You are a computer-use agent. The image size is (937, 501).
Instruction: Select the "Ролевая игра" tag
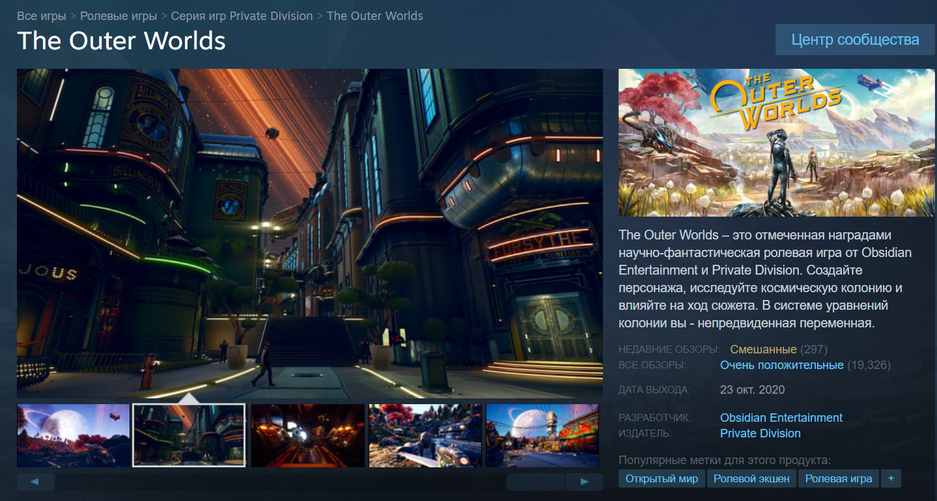point(838,478)
